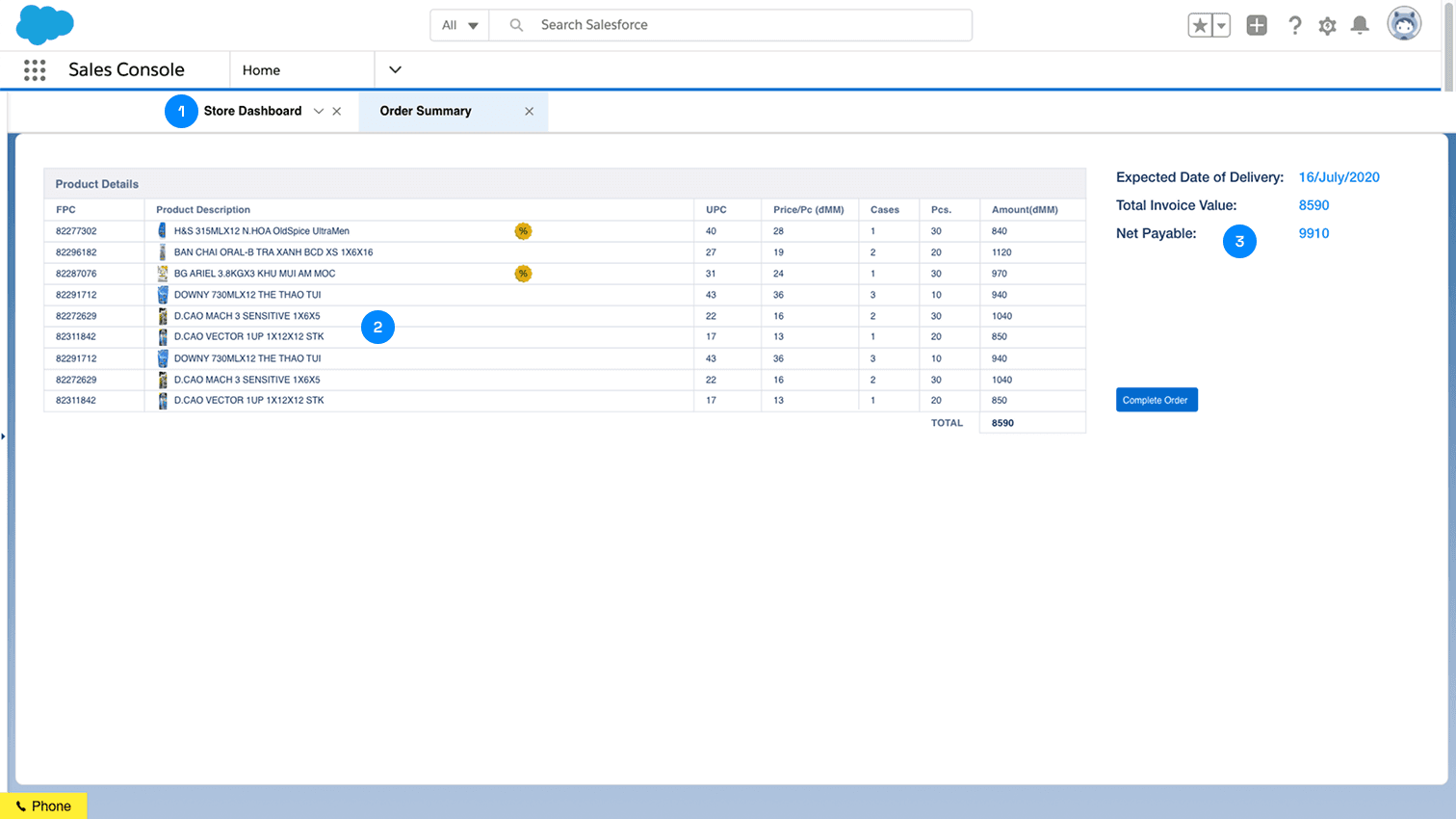Click the Pcs. column header
The width and height of the screenshot is (1456, 819).
(x=941, y=209)
